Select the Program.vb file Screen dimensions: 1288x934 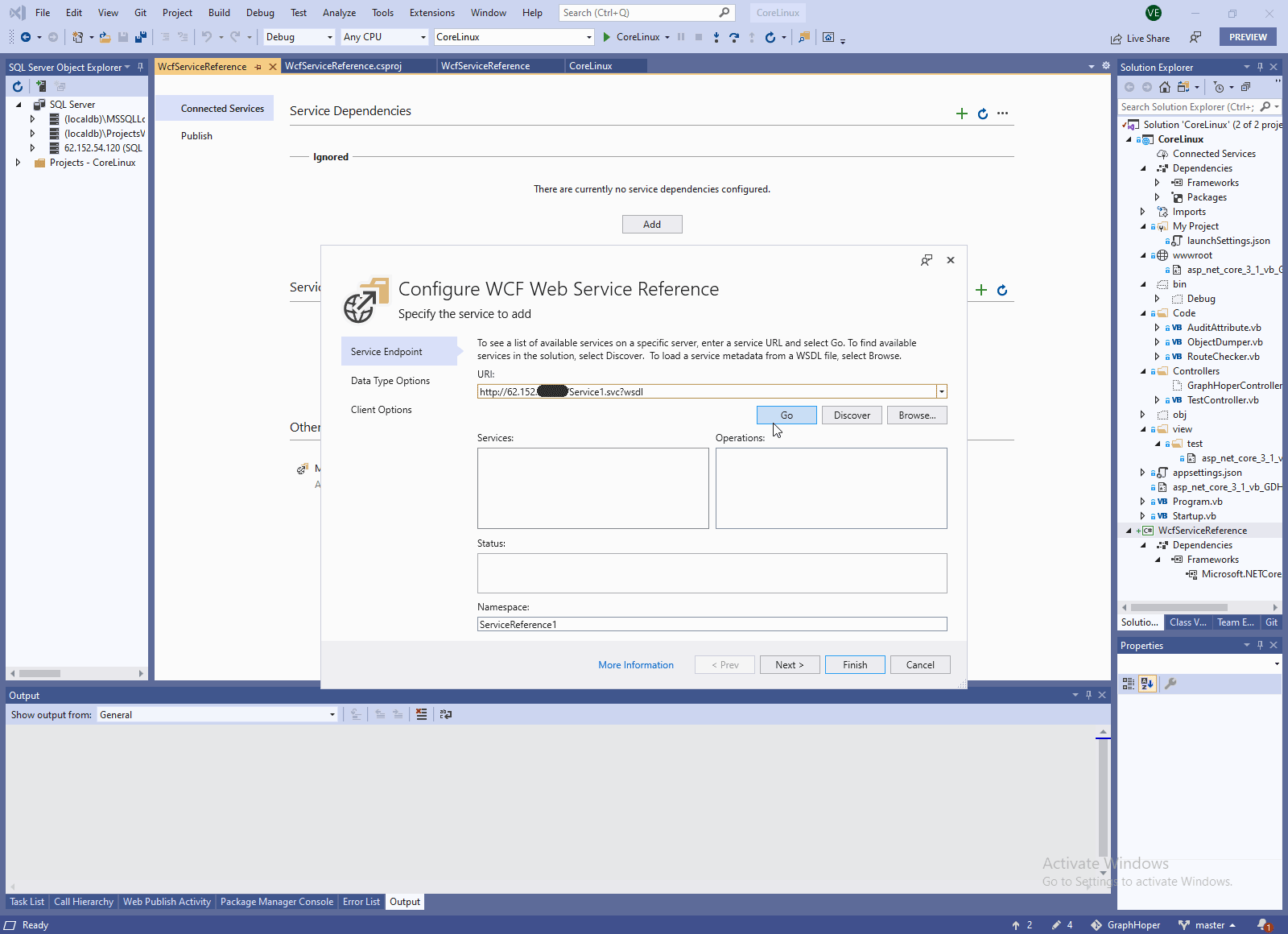click(1197, 502)
